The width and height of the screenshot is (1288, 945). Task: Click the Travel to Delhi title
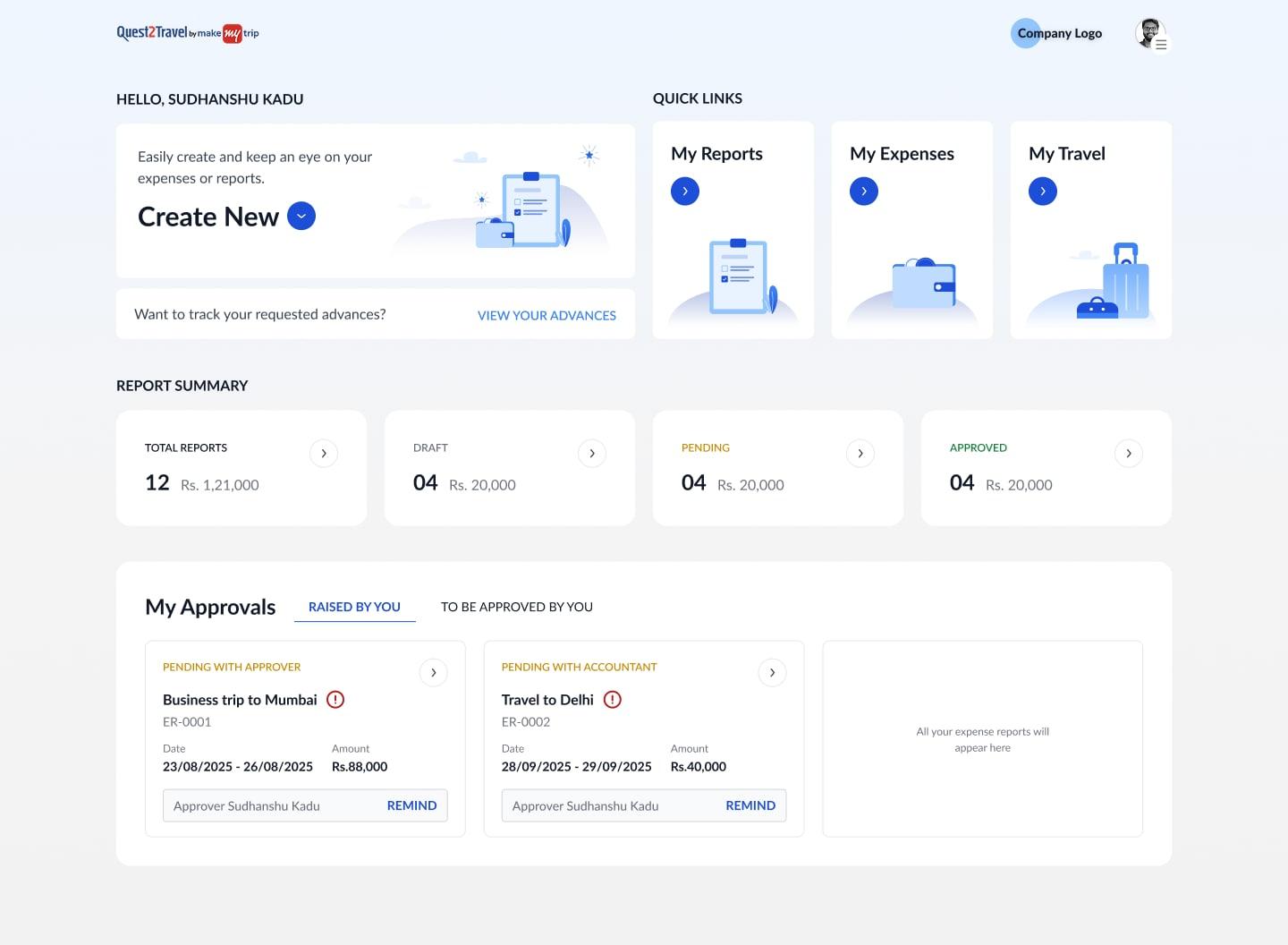pyautogui.click(x=547, y=700)
